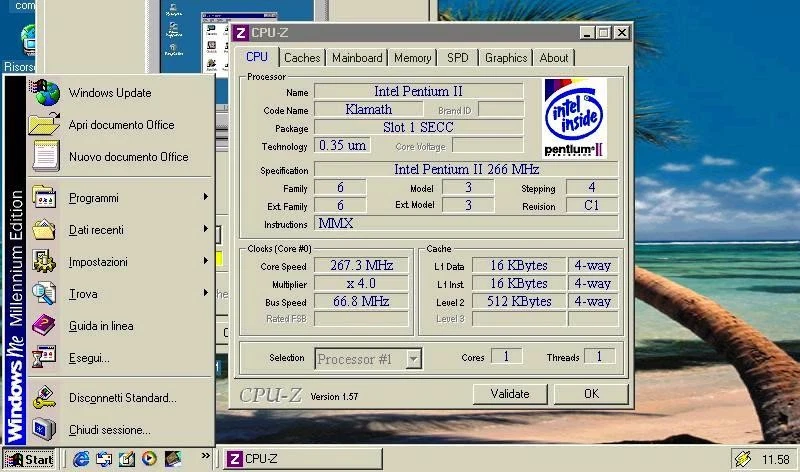
Task: Click the CPU-Z taskbar button
Action: click(303, 459)
